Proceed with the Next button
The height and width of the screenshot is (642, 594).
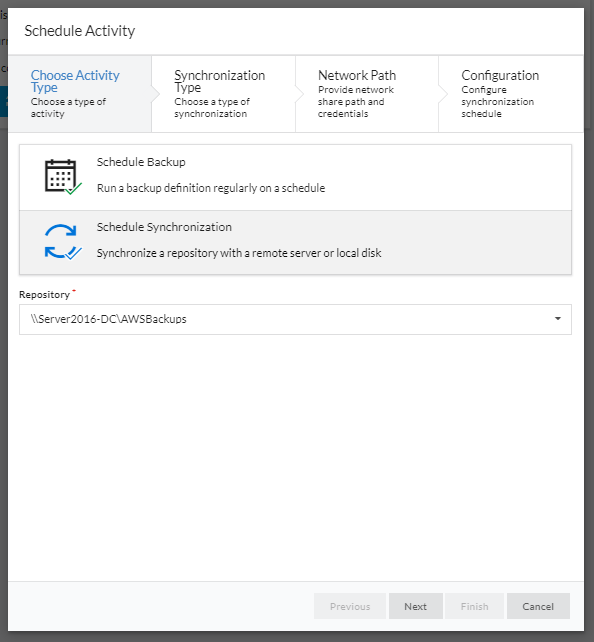tap(416, 606)
